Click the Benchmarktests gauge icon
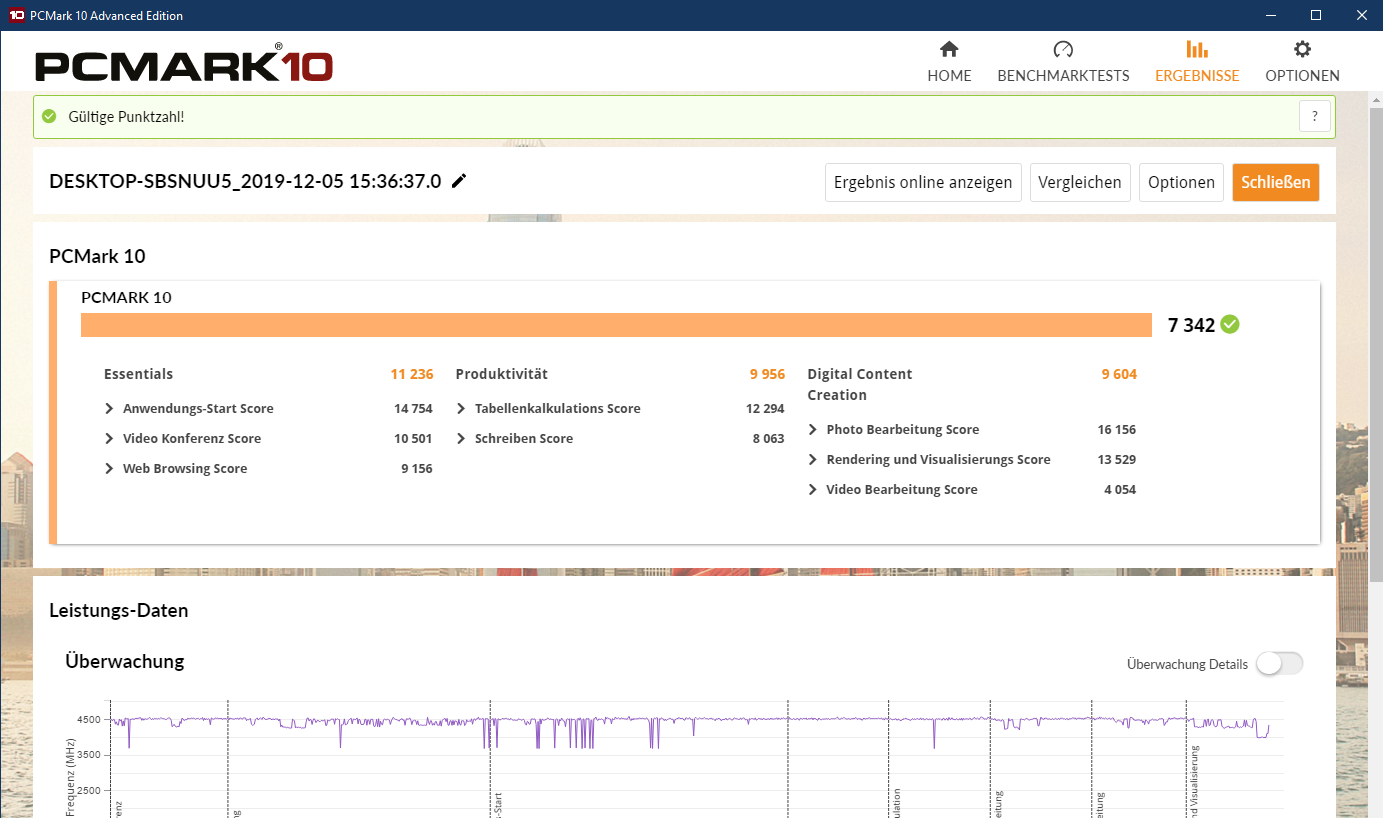1383x818 pixels. [x=1063, y=49]
